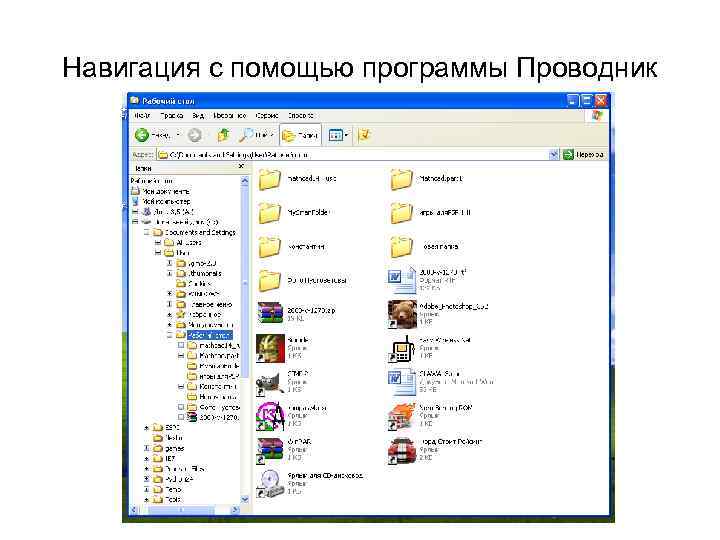The height and width of the screenshot is (540, 720).
Task: Go up one folder level
Action: [223, 135]
